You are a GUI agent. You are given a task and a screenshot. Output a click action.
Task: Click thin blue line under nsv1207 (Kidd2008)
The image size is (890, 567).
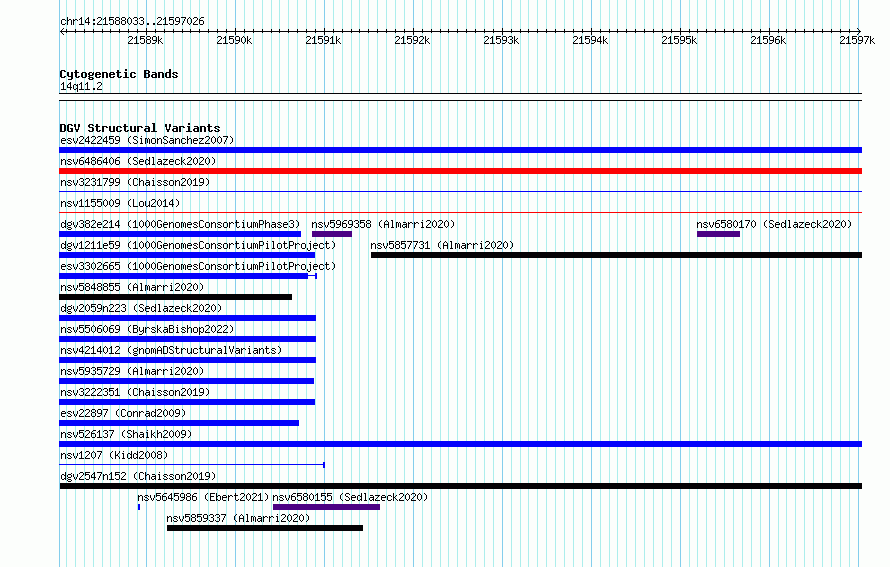click(192, 465)
